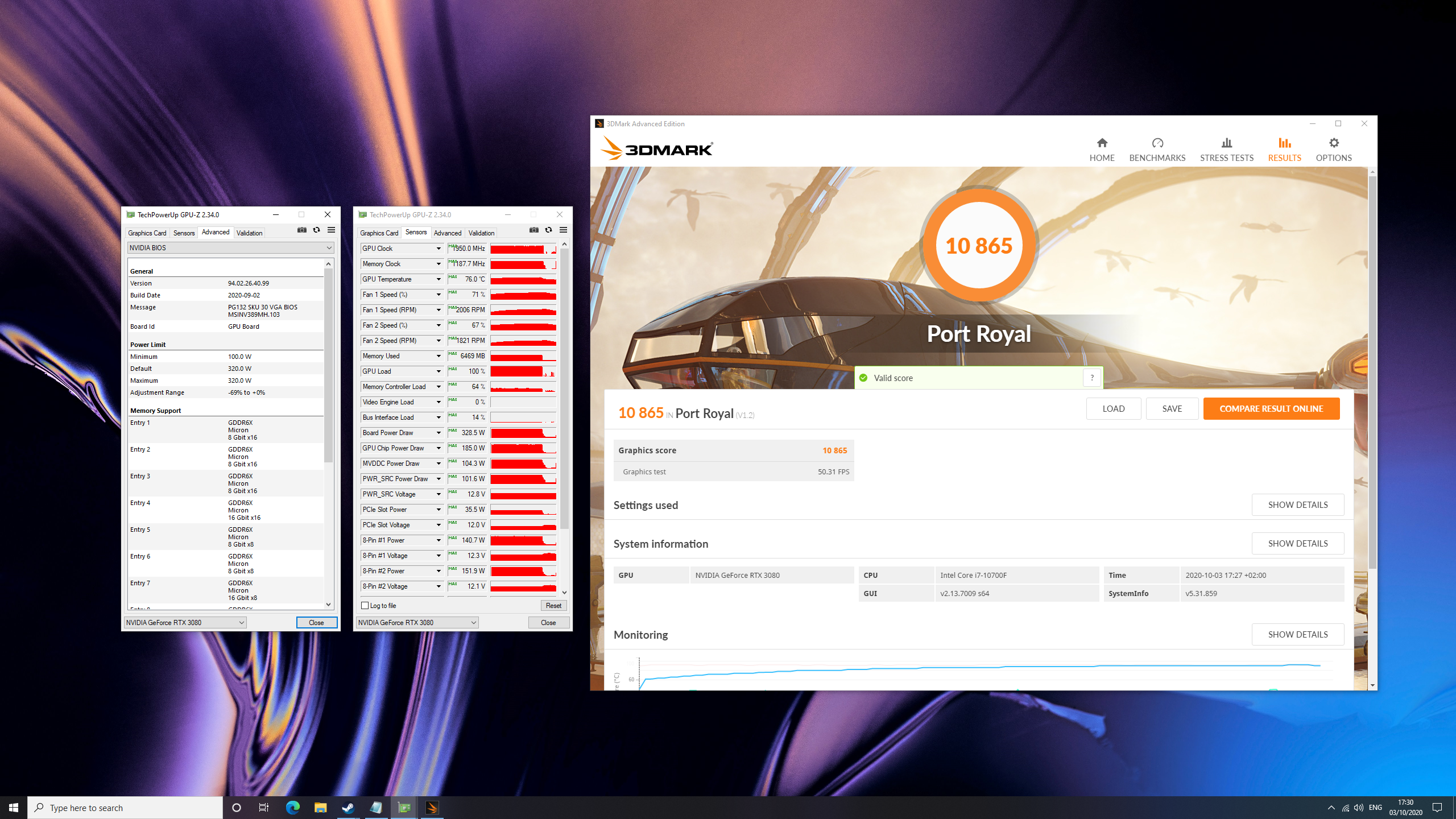Expand GPU Temperature sensor dropdown

click(439, 279)
